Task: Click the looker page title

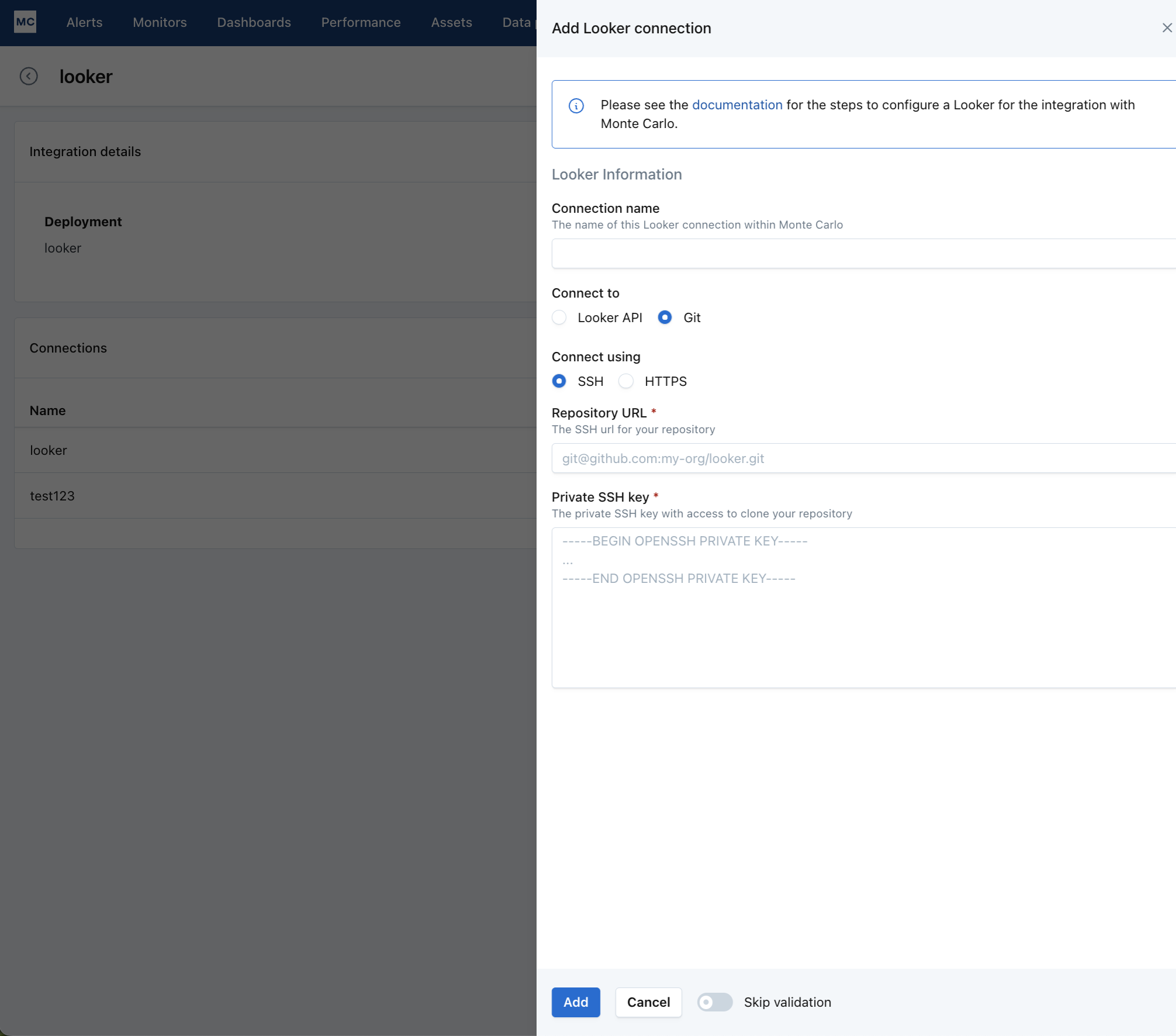Action: (x=86, y=77)
